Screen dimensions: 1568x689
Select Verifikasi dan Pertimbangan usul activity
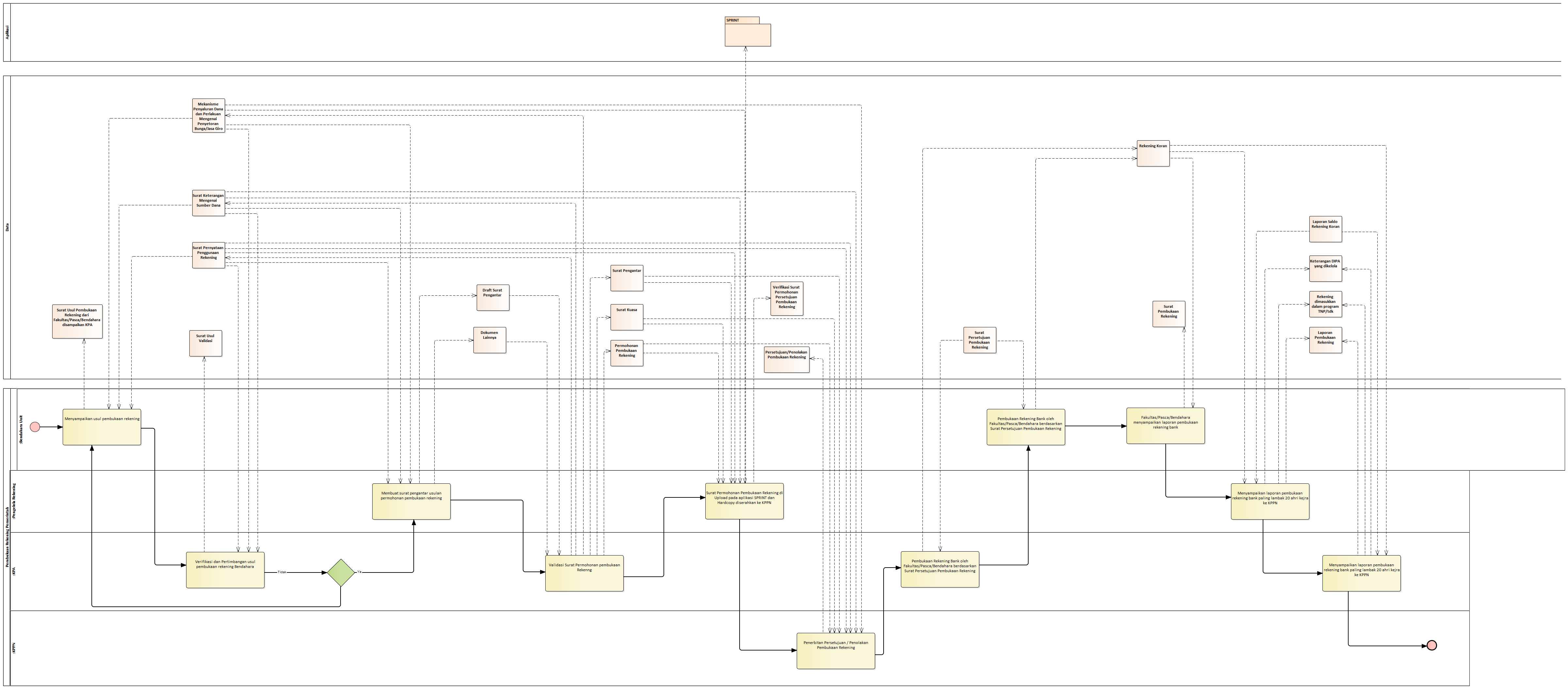click(x=225, y=570)
